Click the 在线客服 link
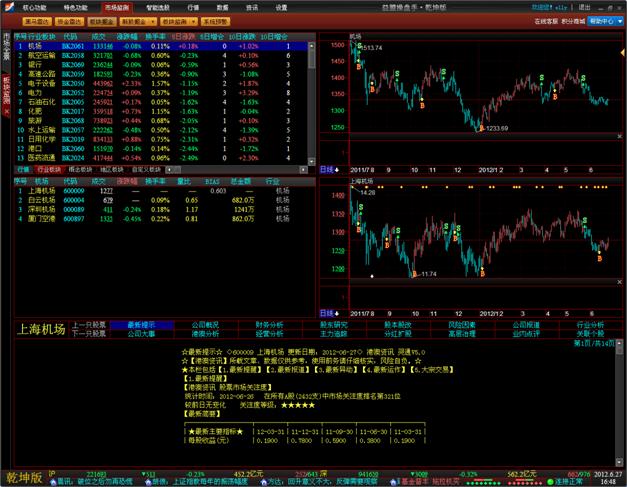The height and width of the screenshot is (487, 627). click(x=546, y=21)
